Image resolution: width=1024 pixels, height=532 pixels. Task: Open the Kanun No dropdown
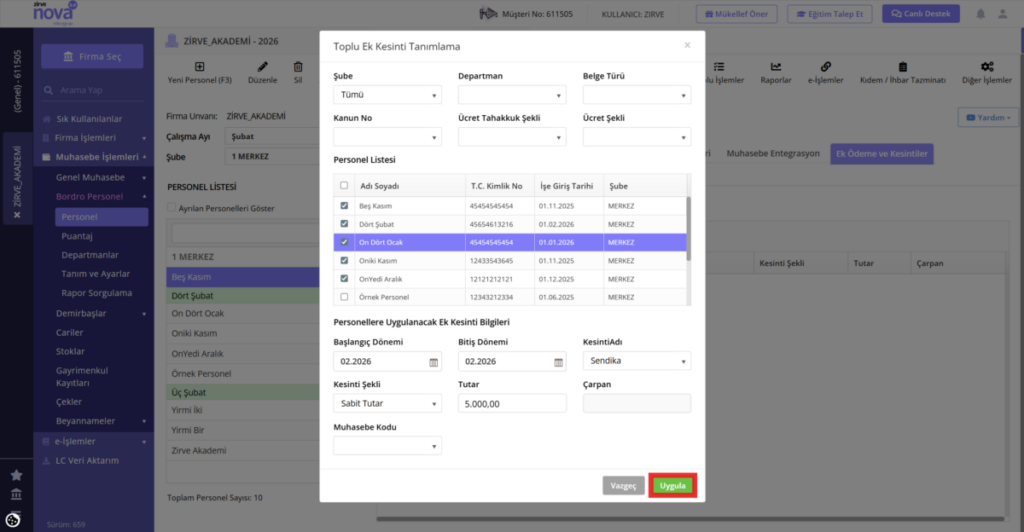coord(387,137)
